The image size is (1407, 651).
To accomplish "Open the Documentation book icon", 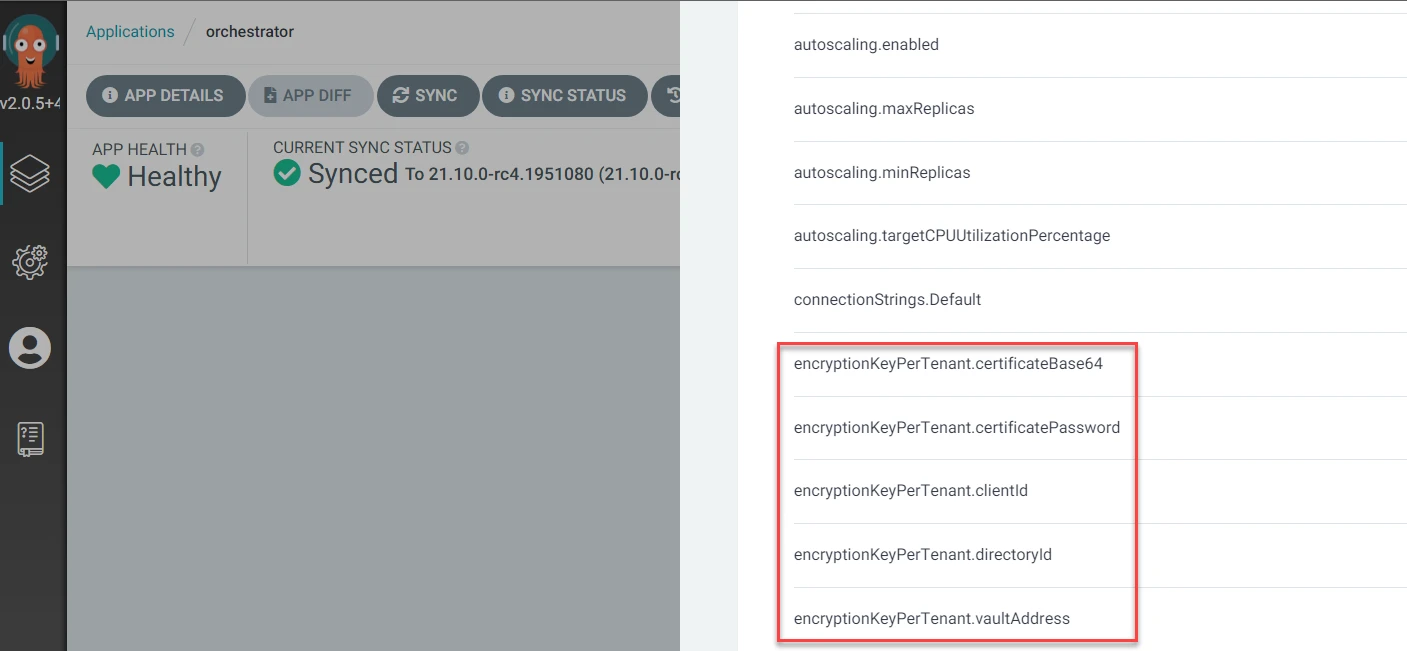I will point(30,438).
